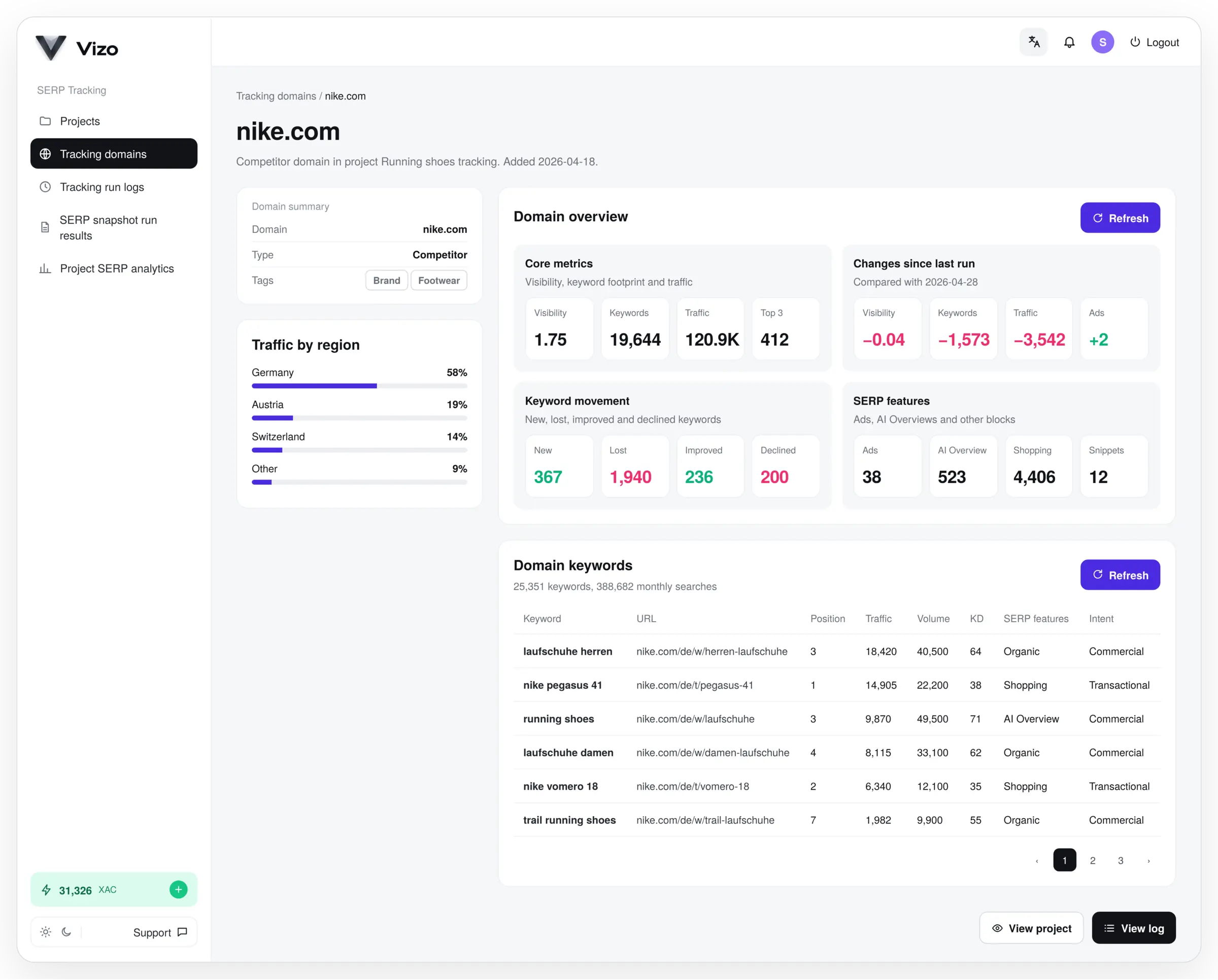Open notifications bell icon
The image size is (1218, 980).
[1069, 42]
